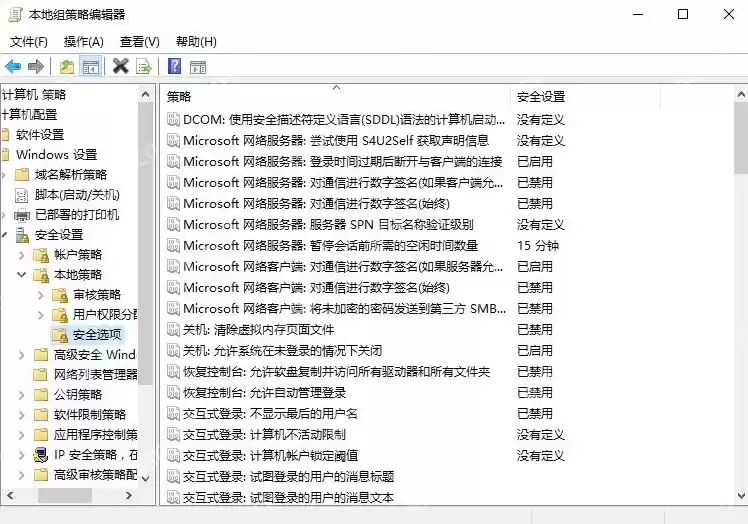Click the icon beside 关机: 清除虚拟内存页面文件
The width and height of the screenshot is (748, 524).
pos(173,329)
